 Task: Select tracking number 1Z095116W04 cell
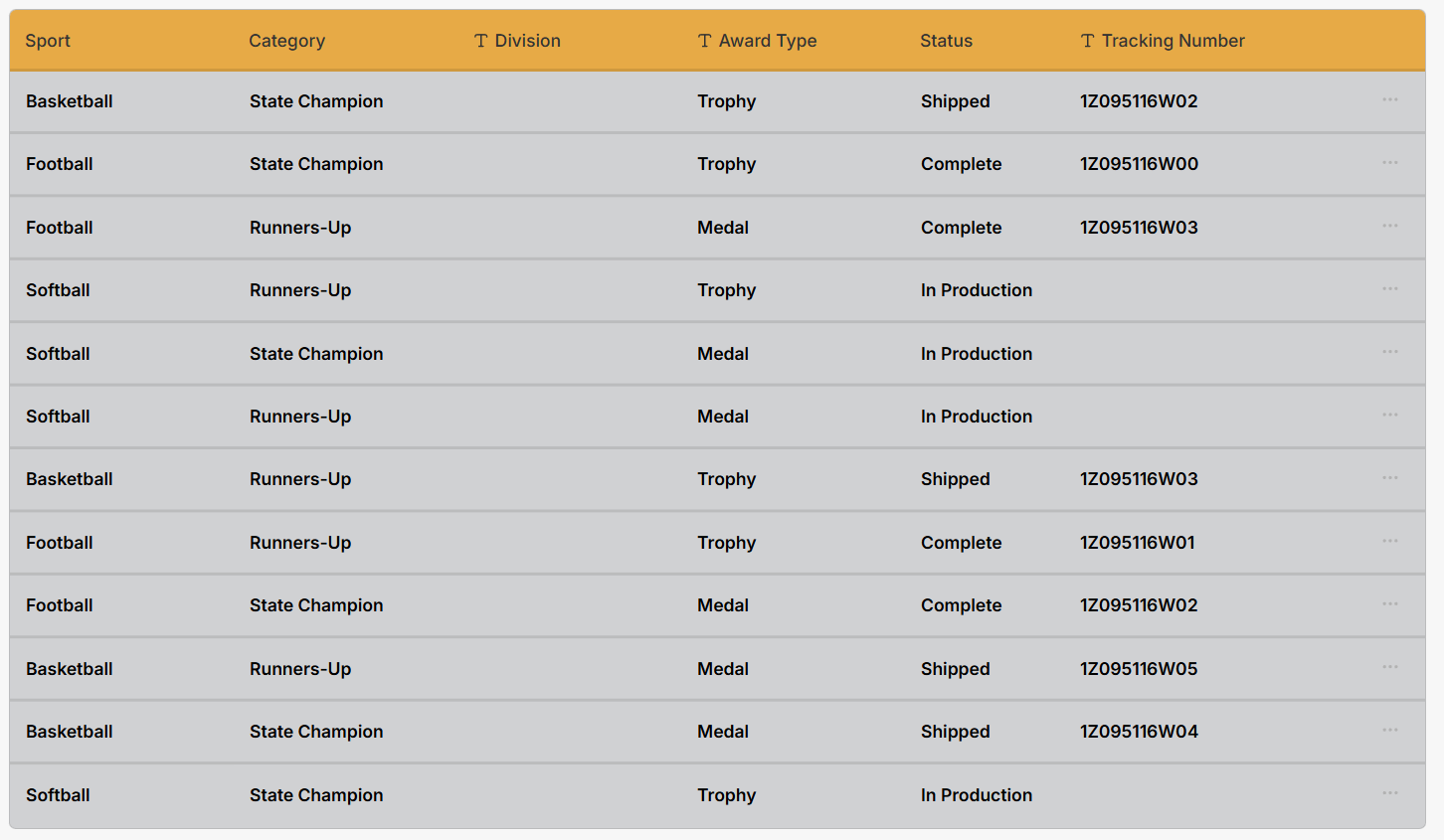point(1139,732)
